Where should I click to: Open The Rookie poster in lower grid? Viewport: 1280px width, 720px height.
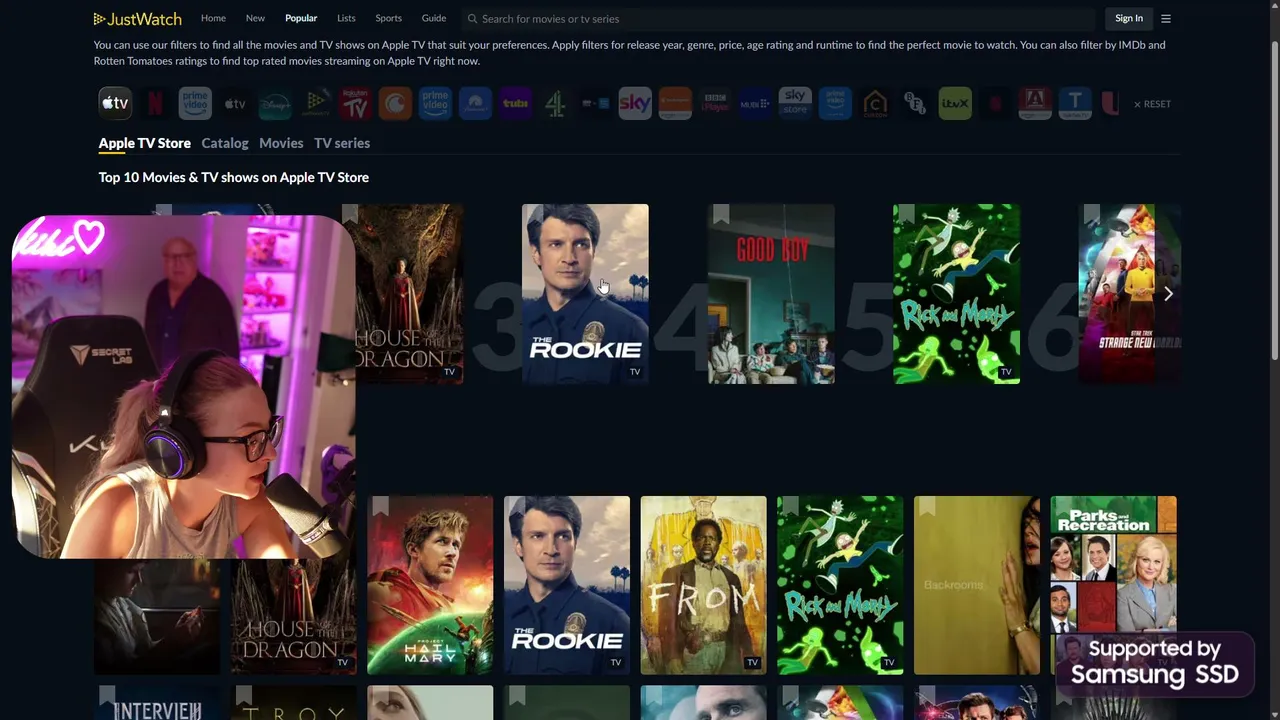[x=567, y=585]
